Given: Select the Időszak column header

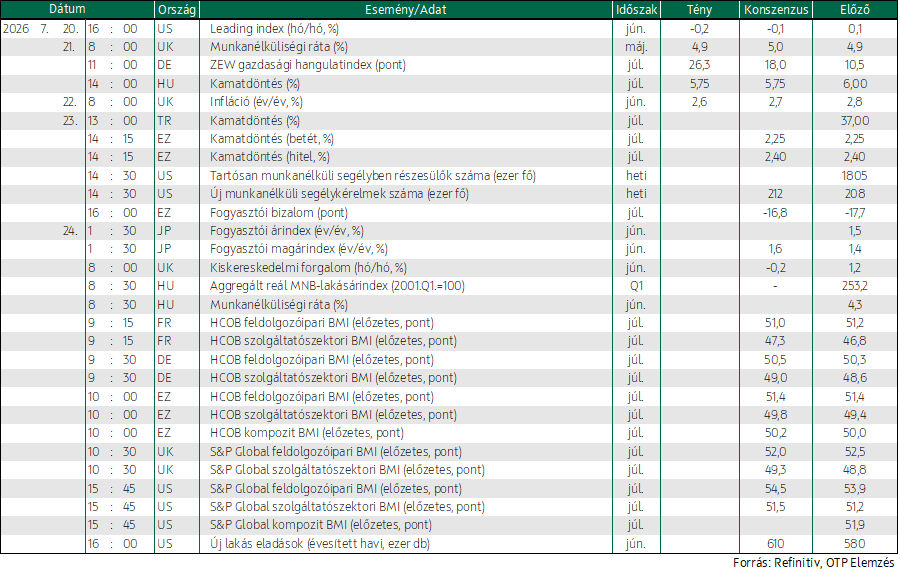Looking at the screenshot, I should click(637, 10).
